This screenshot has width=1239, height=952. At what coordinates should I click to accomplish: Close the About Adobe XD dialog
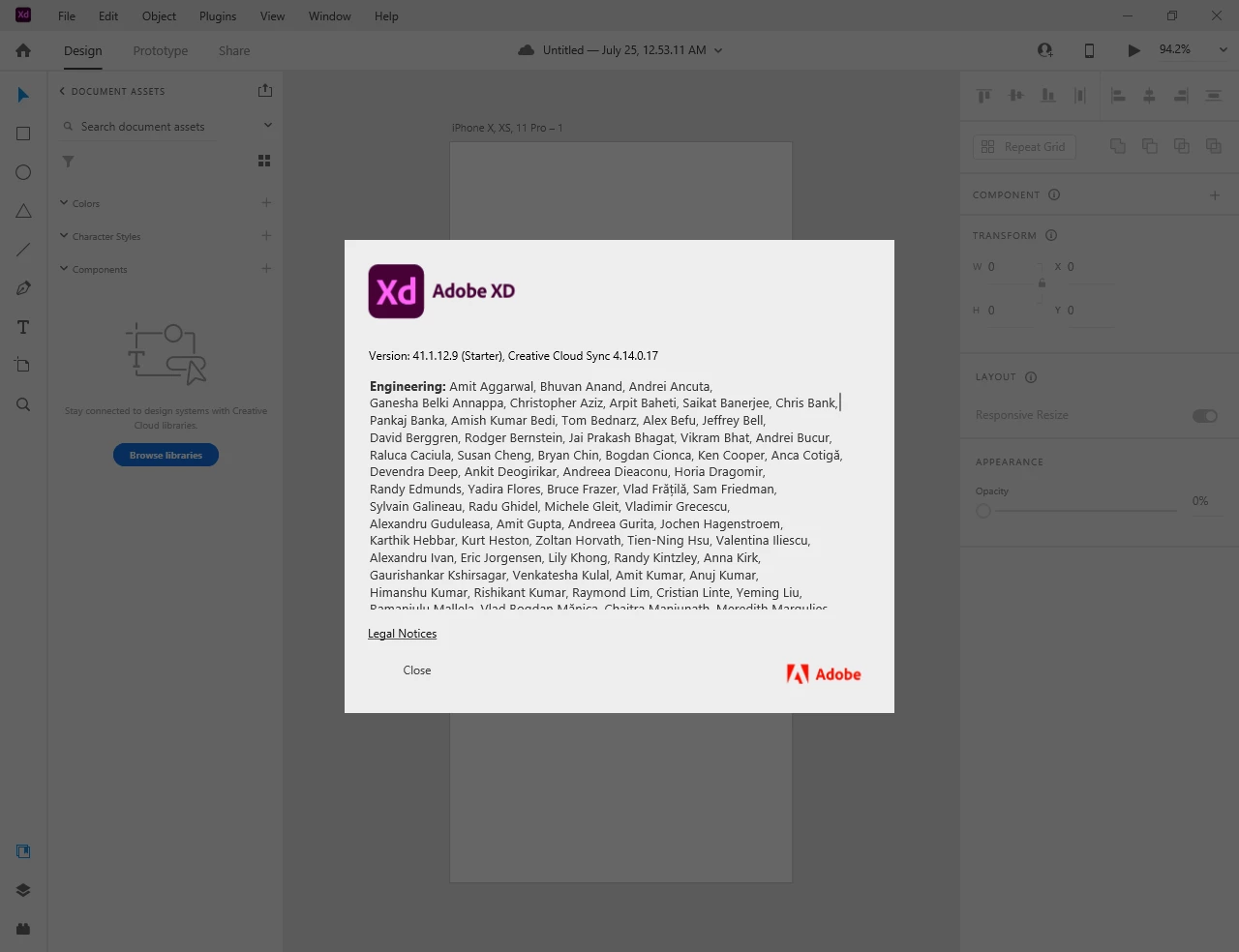(417, 670)
